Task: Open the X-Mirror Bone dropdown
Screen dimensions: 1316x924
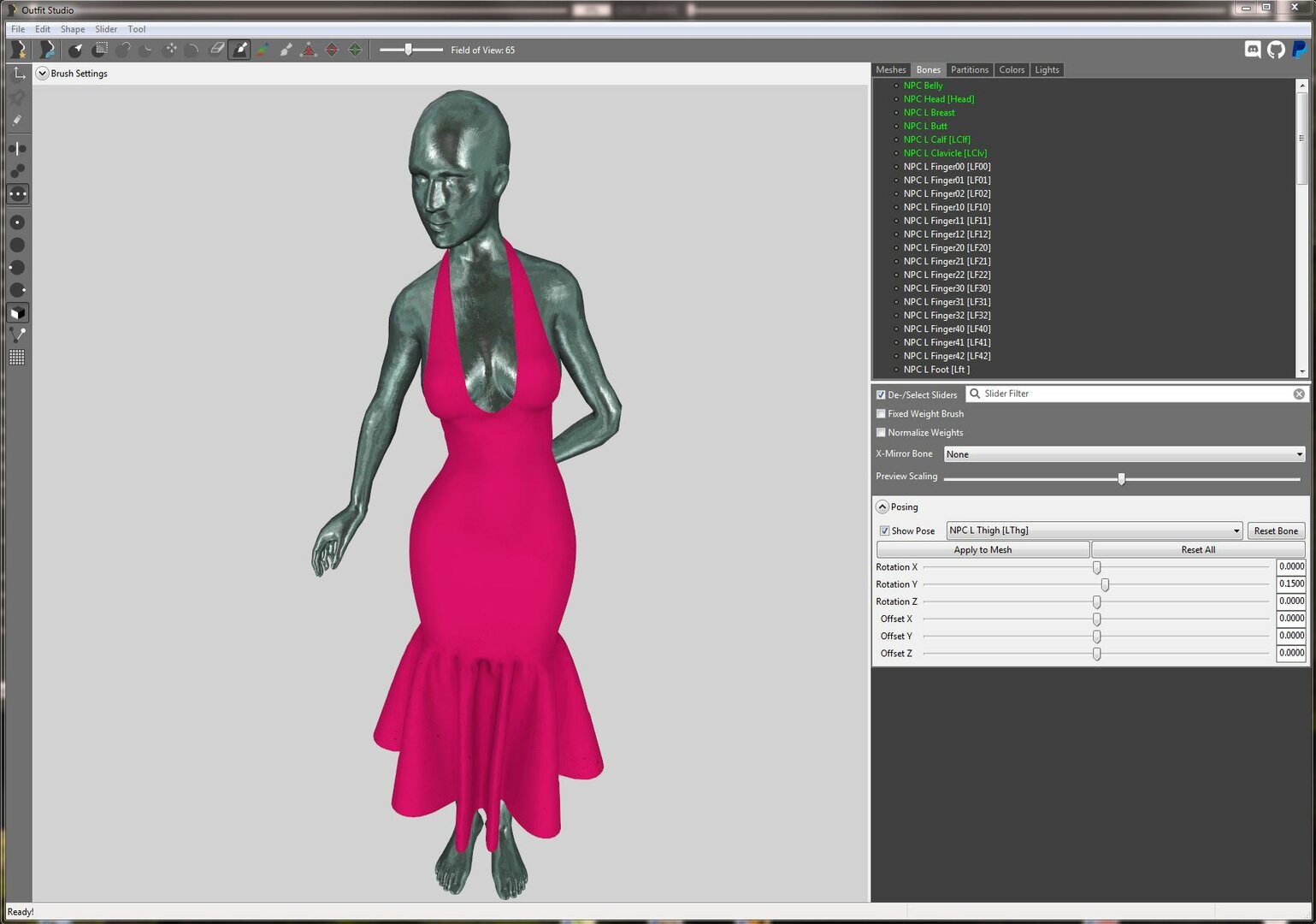Action: [x=1124, y=454]
